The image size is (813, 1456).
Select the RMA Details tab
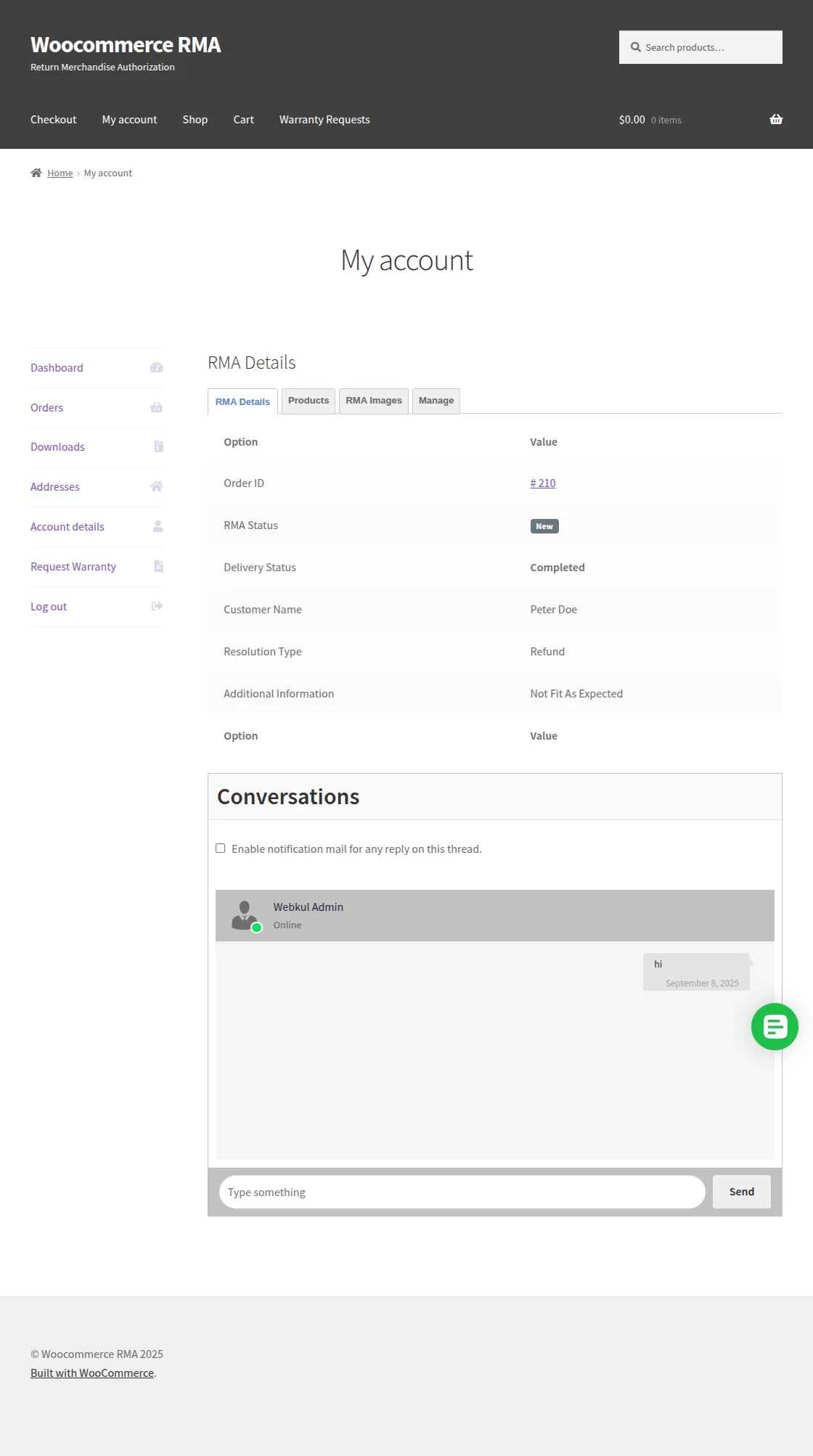click(242, 401)
